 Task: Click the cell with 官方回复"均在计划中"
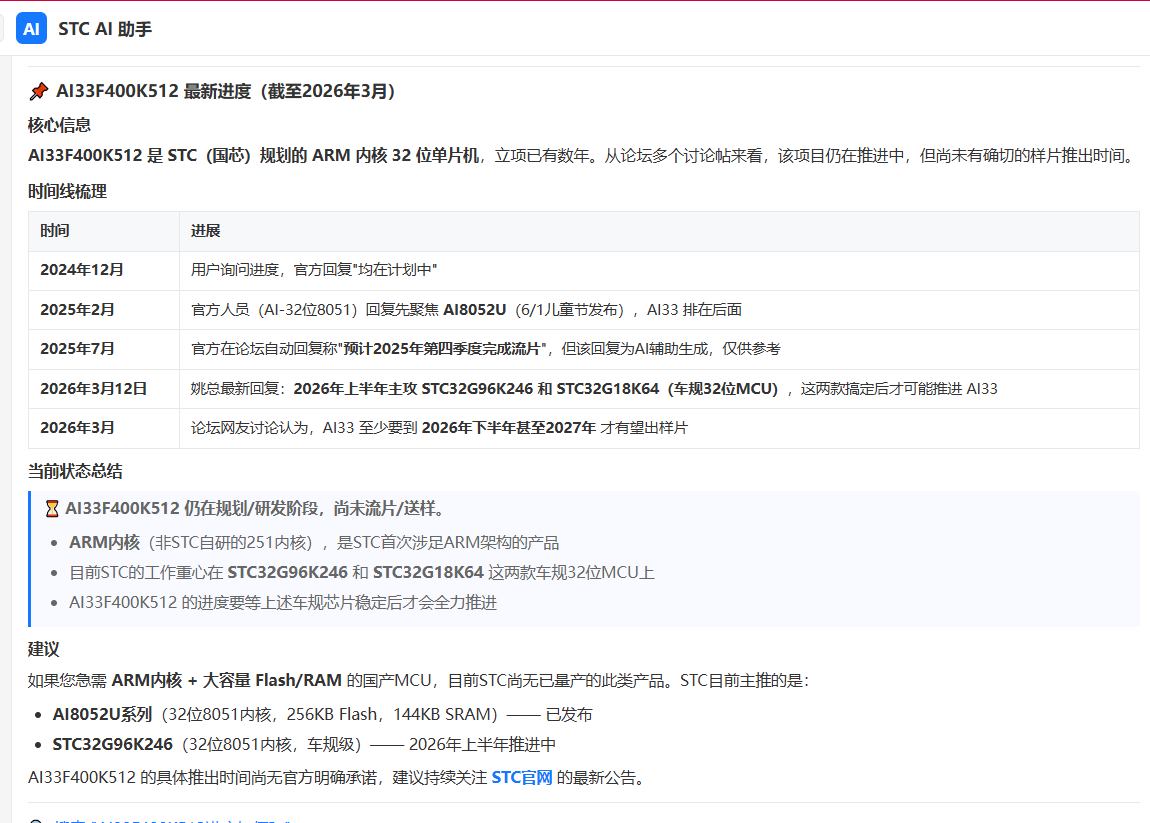pyautogui.click(x=659, y=271)
